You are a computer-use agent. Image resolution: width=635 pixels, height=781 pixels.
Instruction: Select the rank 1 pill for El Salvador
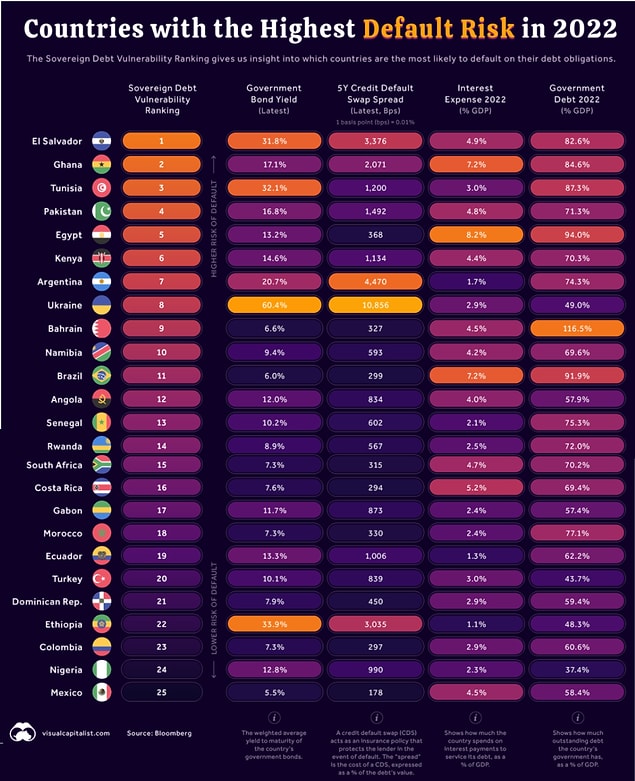pyautogui.click(x=161, y=141)
